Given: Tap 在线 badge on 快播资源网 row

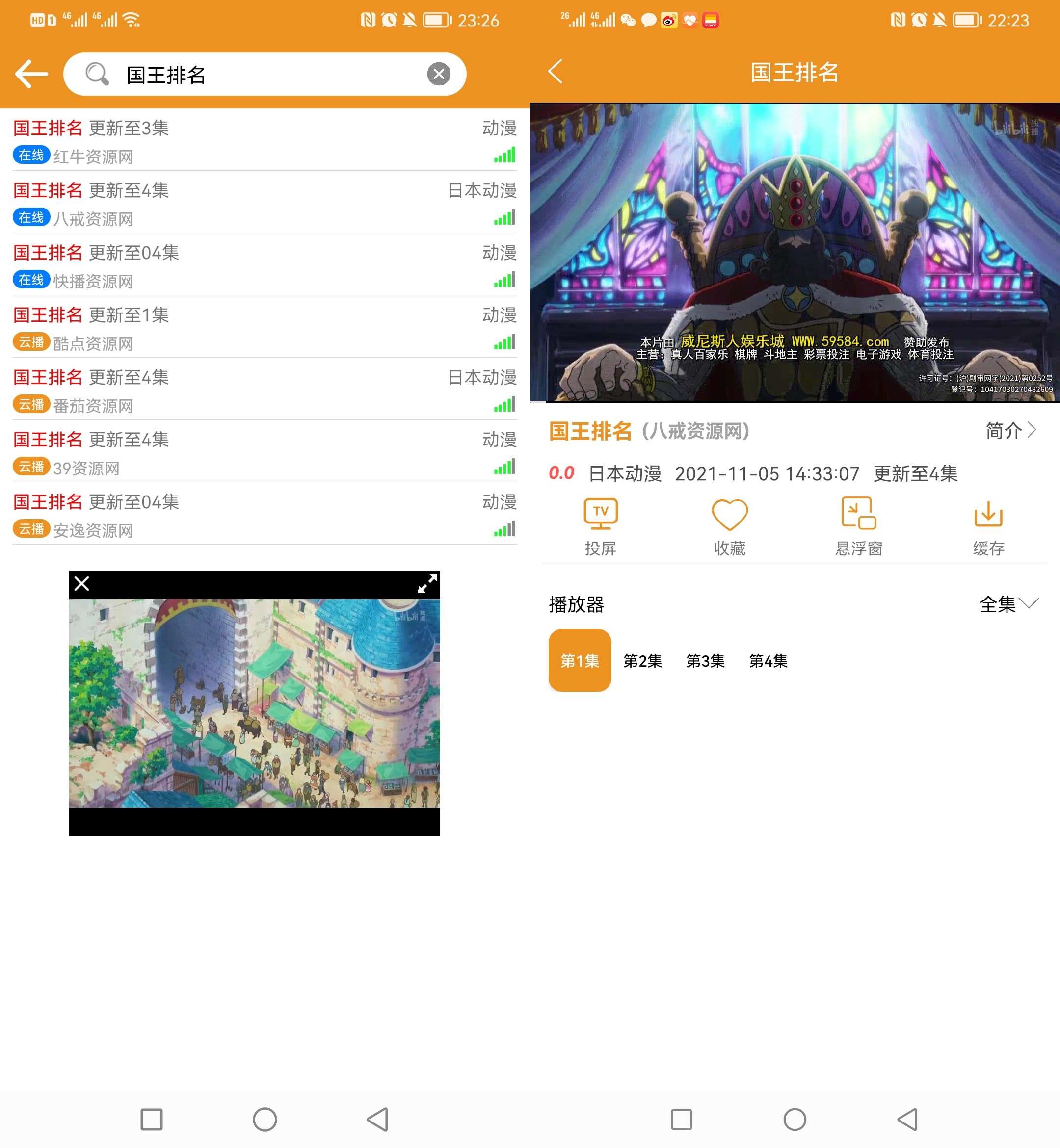Looking at the screenshot, I should click(x=31, y=280).
